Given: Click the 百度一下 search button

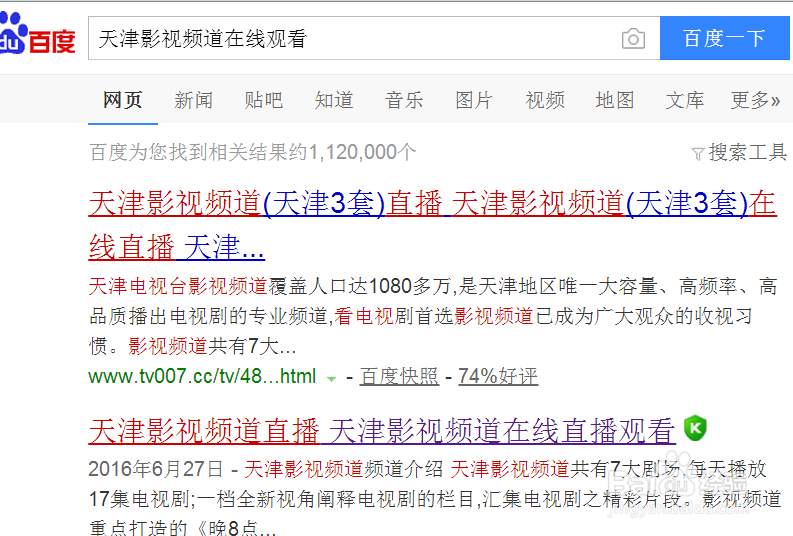Looking at the screenshot, I should click(x=725, y=38).
